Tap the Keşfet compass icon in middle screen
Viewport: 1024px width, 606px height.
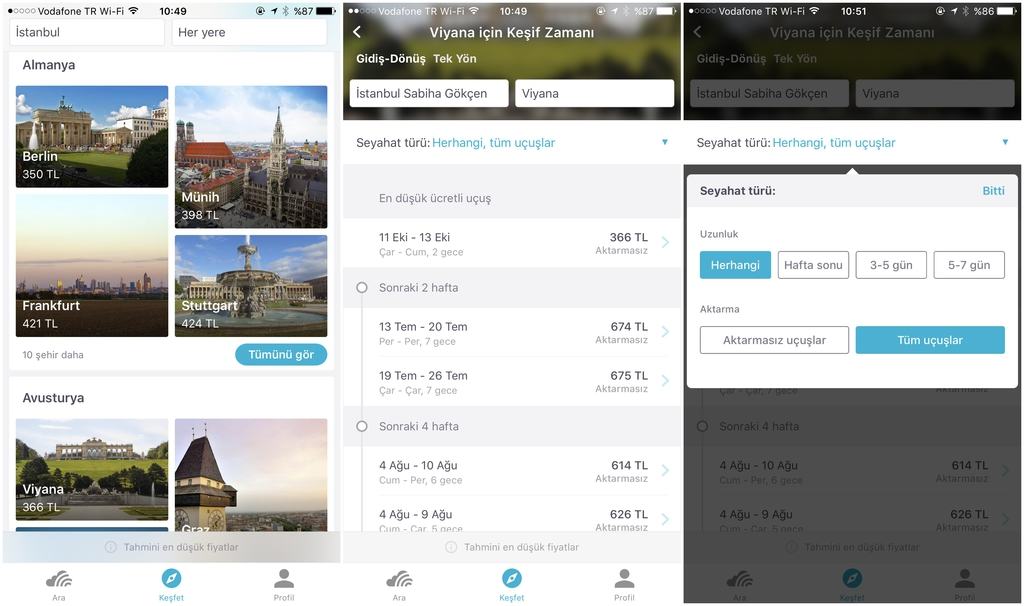point(511,579)
